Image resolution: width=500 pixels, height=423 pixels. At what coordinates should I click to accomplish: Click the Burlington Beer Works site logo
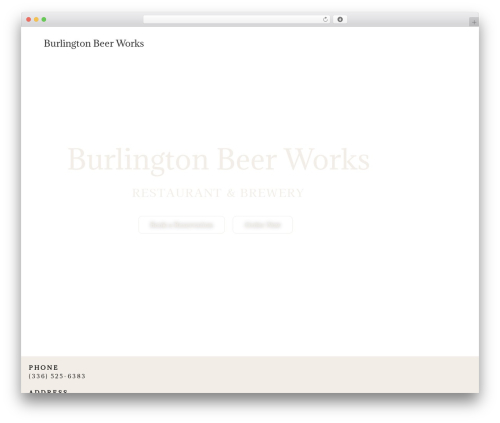tap(94, 44)
